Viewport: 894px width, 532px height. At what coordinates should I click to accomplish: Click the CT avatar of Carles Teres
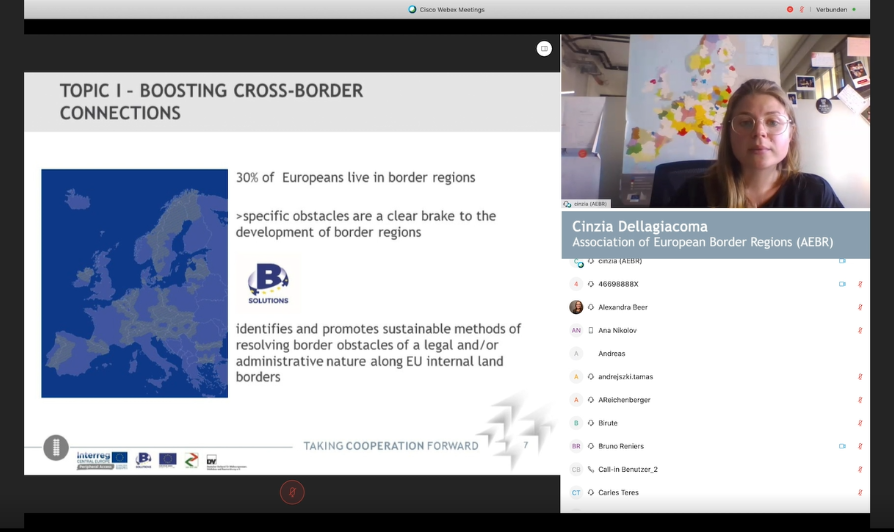(x=576, y=493)
